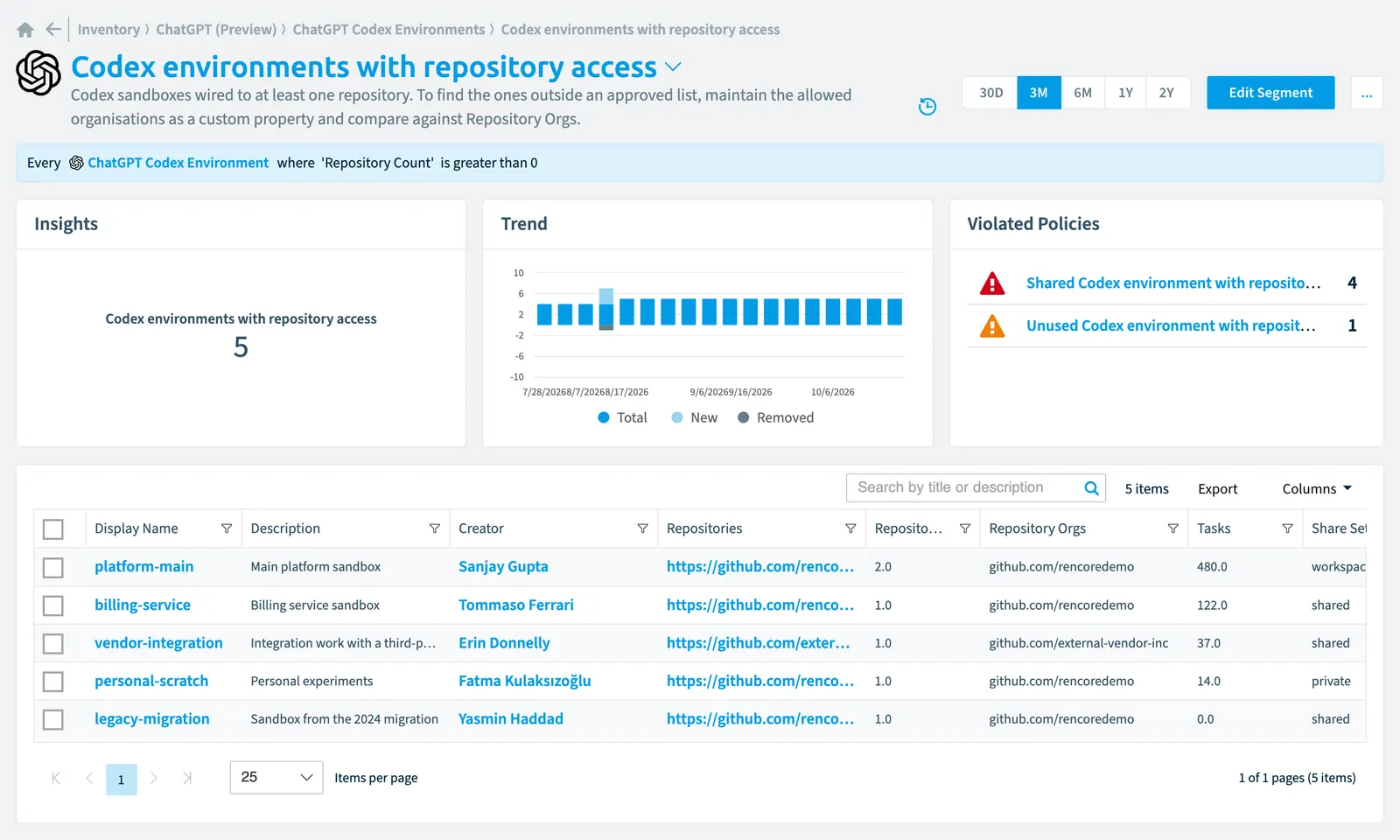Click the Total legend color dot
Image resolution: width=1400 pixels, height=840 pixels.
tap(604, 417)
